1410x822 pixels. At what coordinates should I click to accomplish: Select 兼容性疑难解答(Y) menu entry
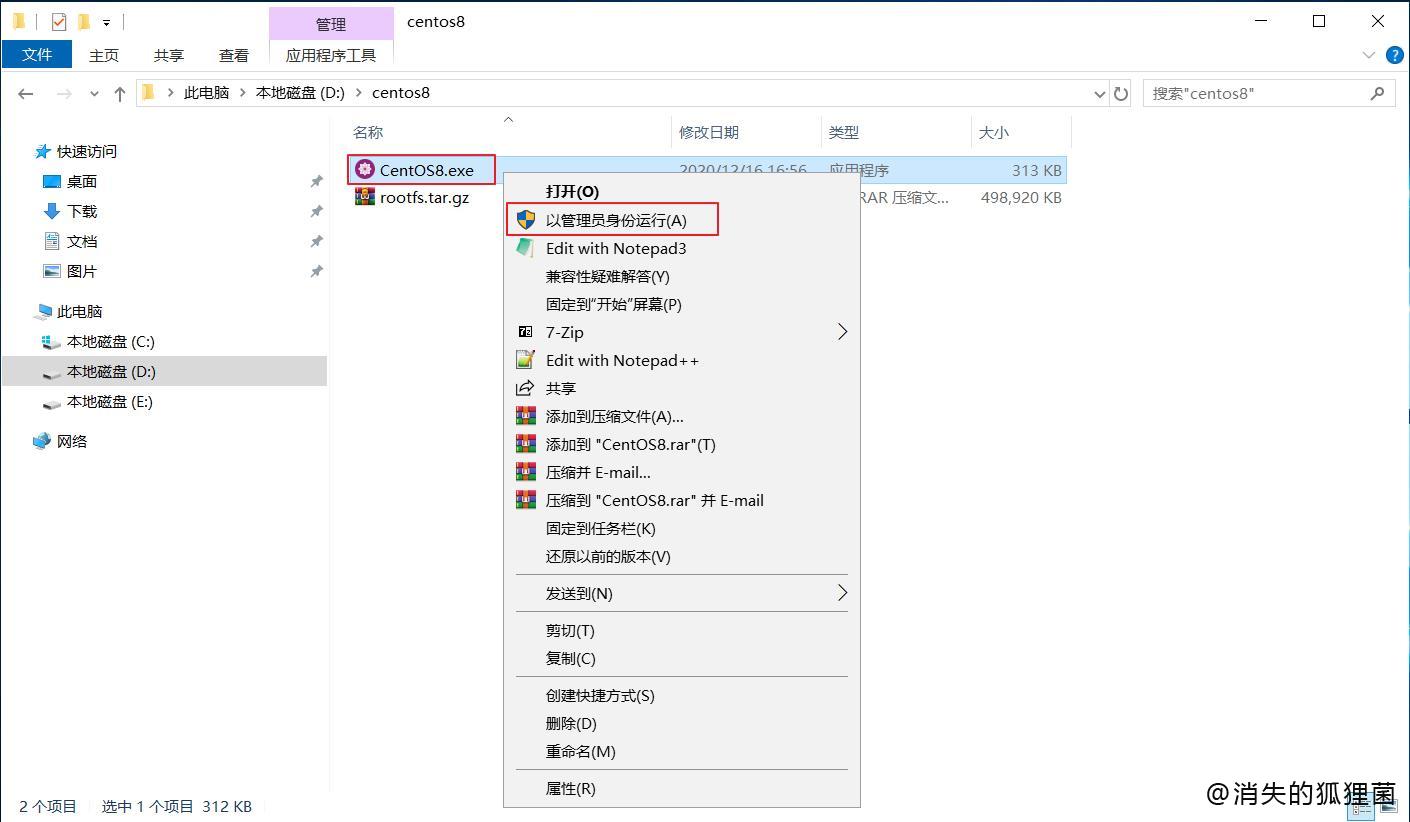click(607, 276)
